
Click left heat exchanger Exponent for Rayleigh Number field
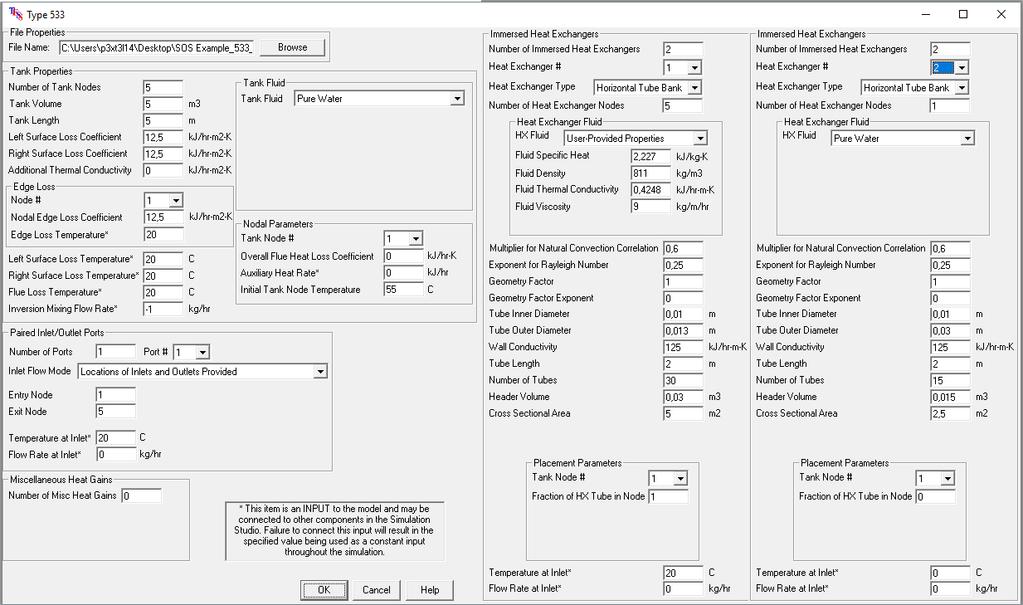click(x=683, y=265)
